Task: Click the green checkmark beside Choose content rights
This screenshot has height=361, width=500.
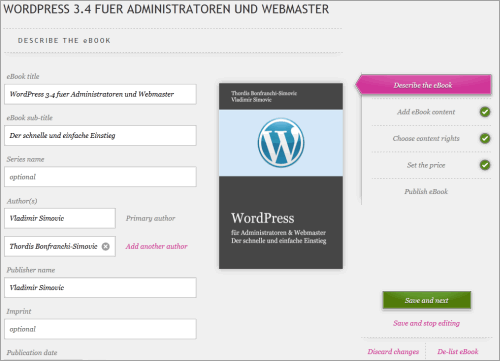Action: pyautogui.click(x=485, y=138)
